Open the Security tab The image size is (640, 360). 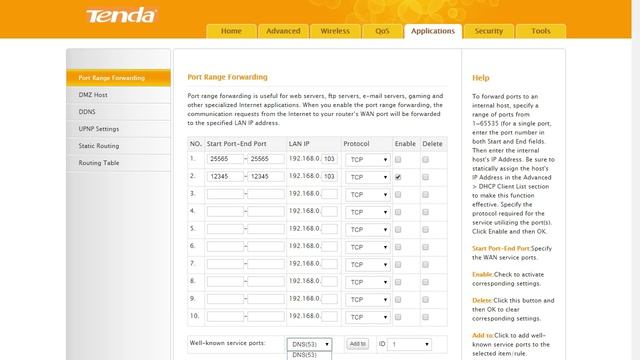click(489, 31)
